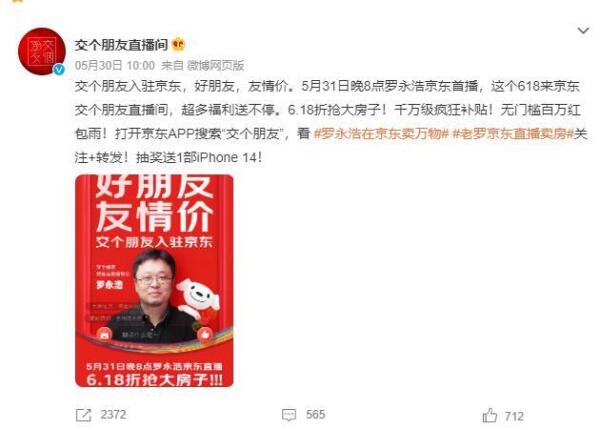This screenshot has width=600, height=430.
Task: Click the 交个朋友入驻京东 headline in the poster
Action: (154, 242)
